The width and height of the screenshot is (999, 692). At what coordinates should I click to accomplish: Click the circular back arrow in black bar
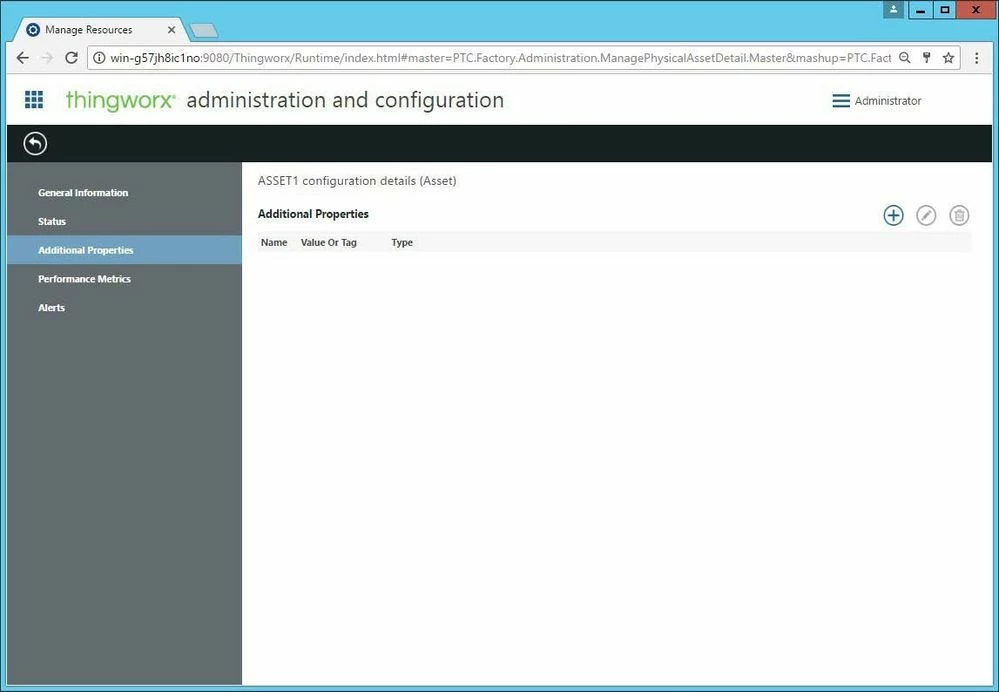[x=35, y=143]
